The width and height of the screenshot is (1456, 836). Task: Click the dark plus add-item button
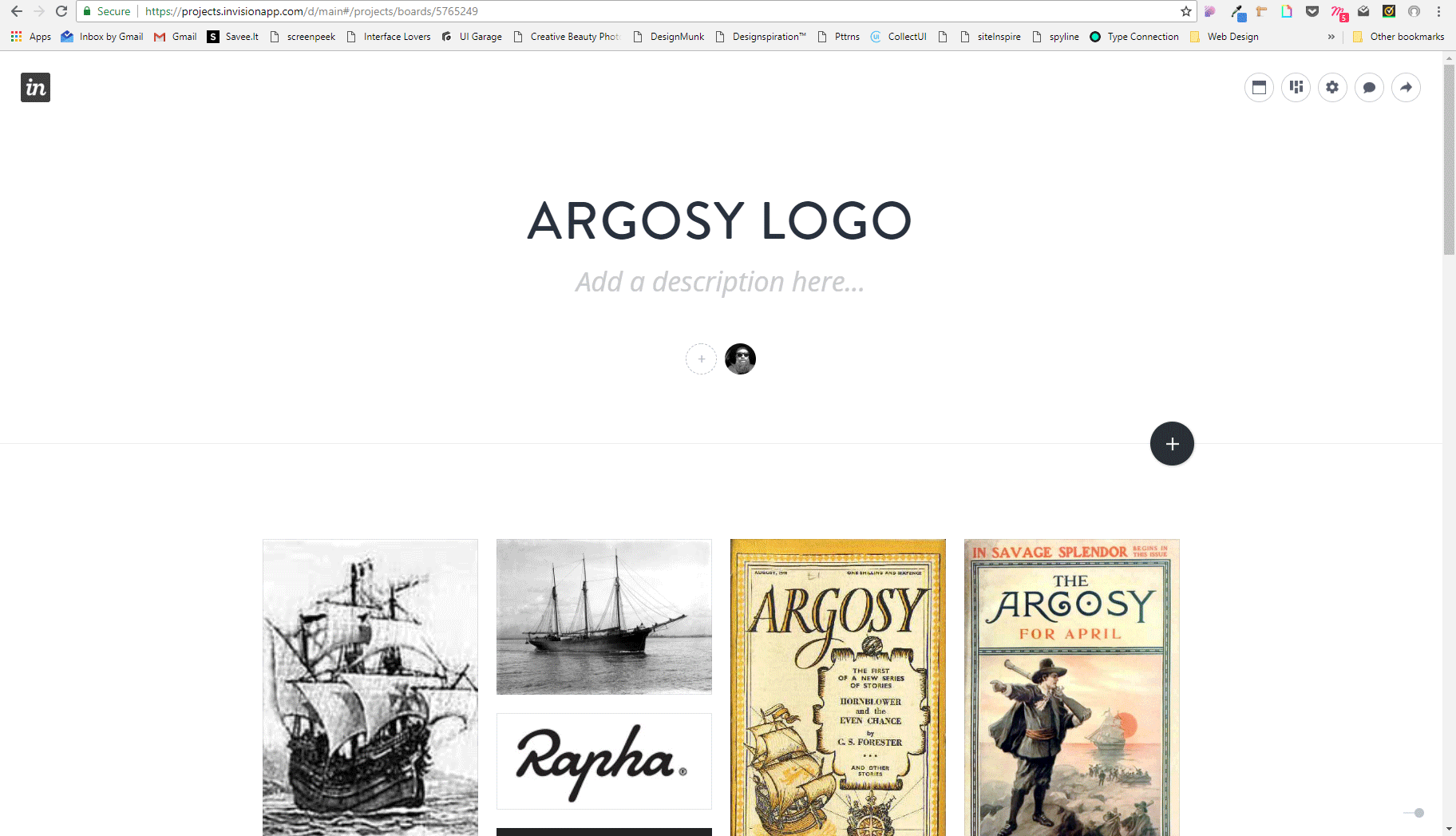[1172, 444]
